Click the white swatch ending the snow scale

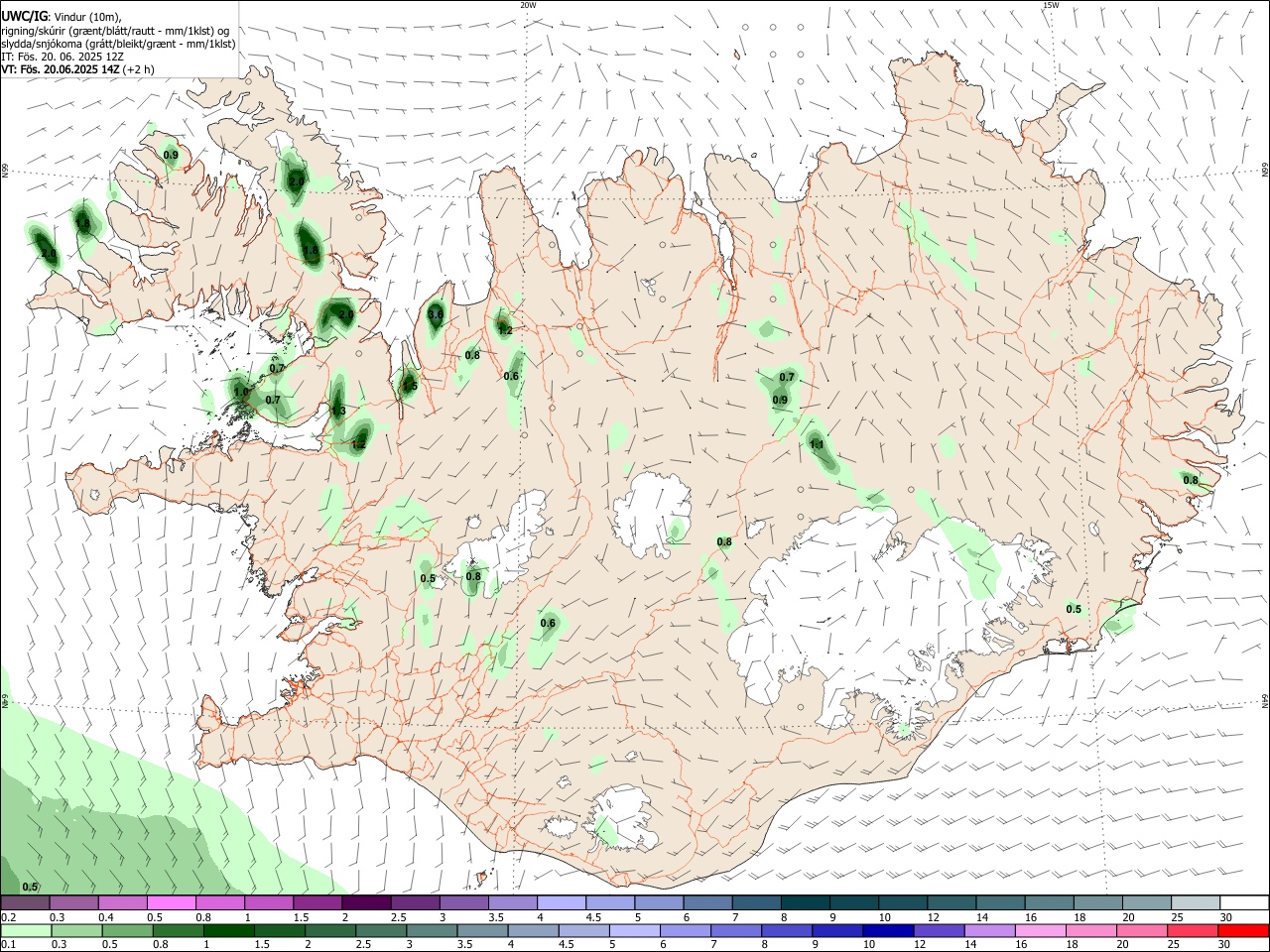click(1243, 902)
